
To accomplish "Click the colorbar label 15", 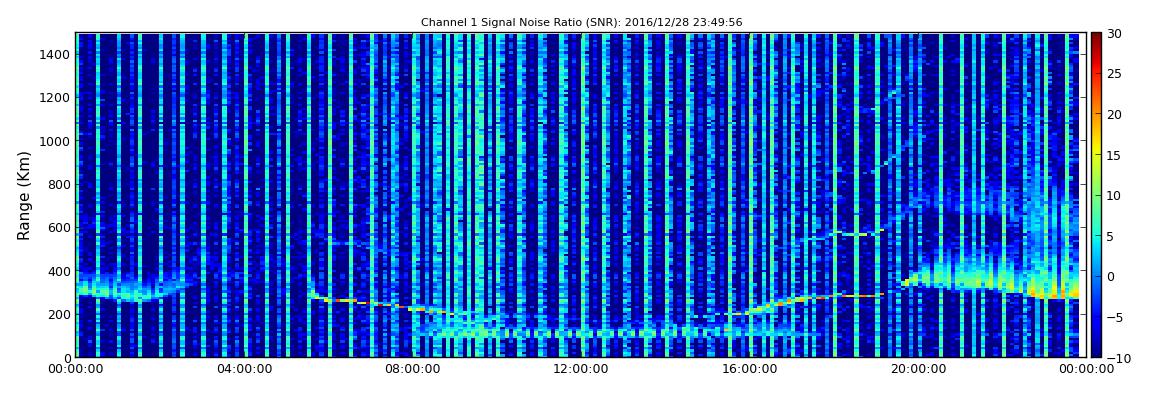I will click(x=1115, y=155).
